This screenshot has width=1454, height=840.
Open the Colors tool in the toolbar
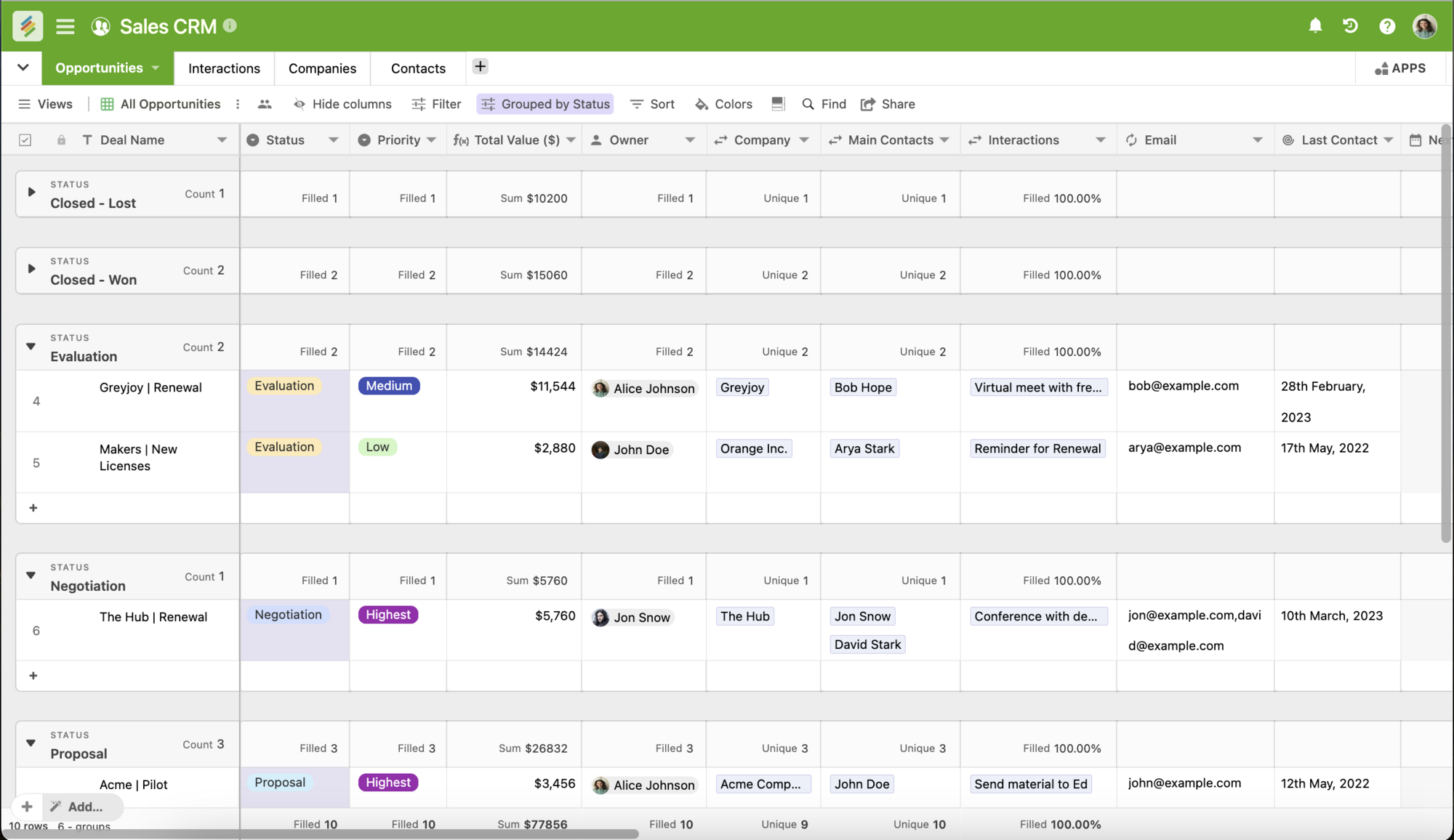pyautogui.click(x=723, y=104)
